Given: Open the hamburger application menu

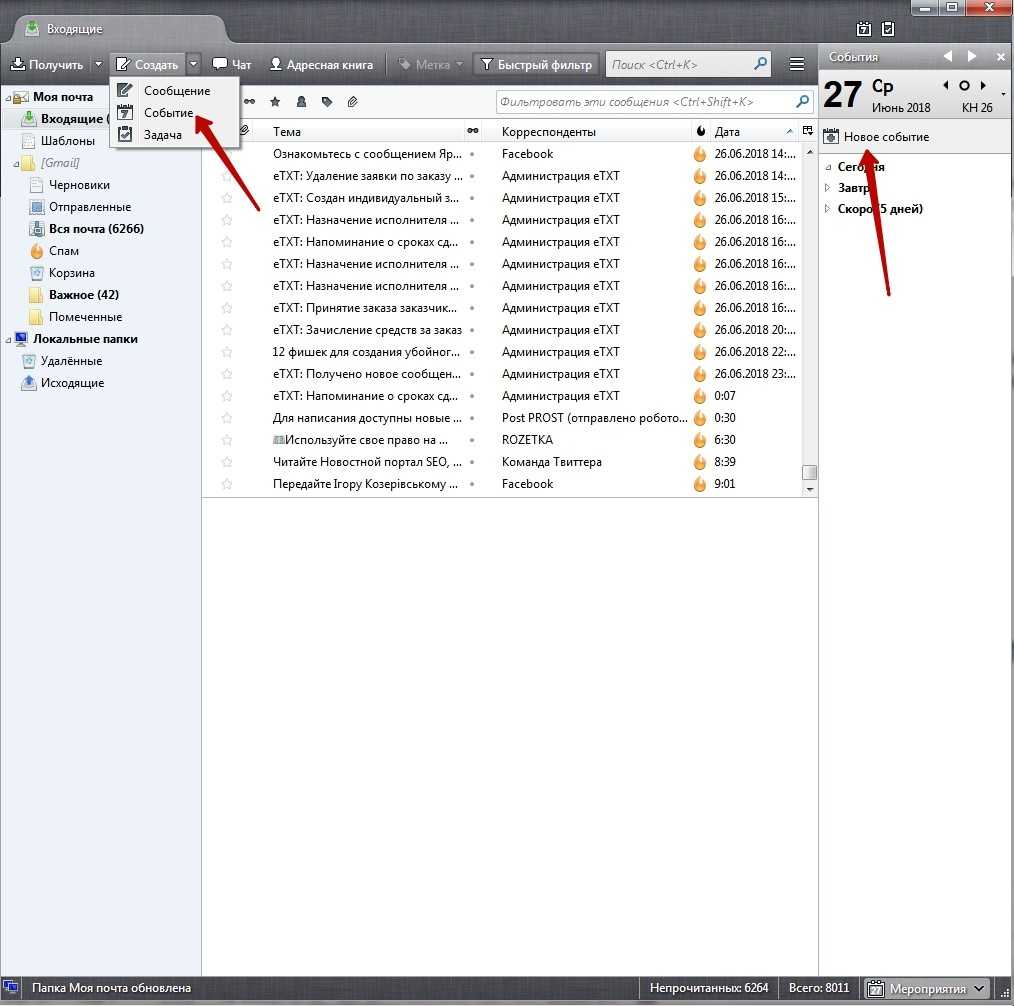Looking at the screenshot, I should click(797, 65).
